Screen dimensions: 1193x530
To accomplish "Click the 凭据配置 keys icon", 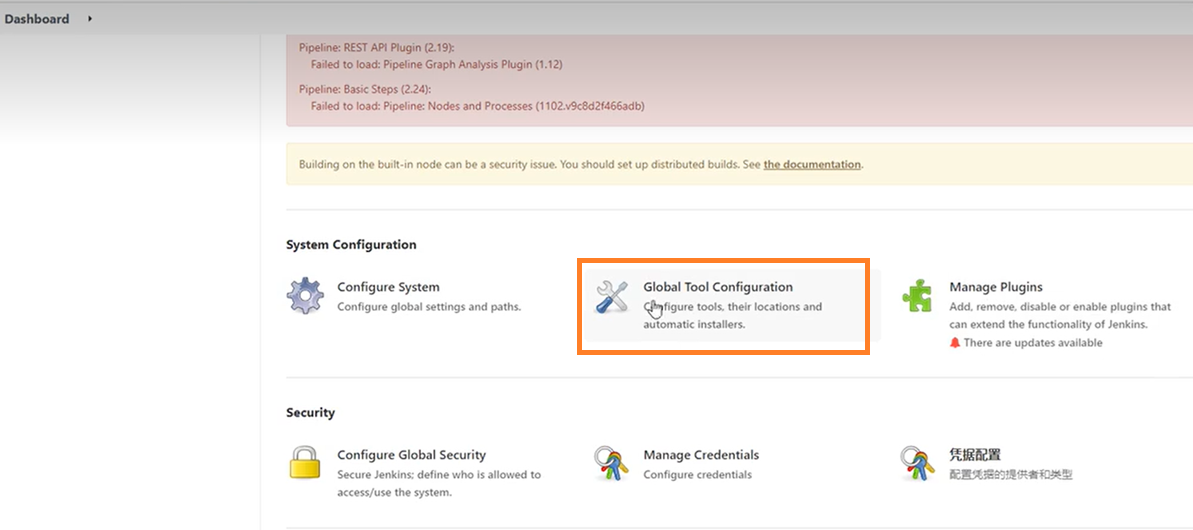I will click(918, 463).
